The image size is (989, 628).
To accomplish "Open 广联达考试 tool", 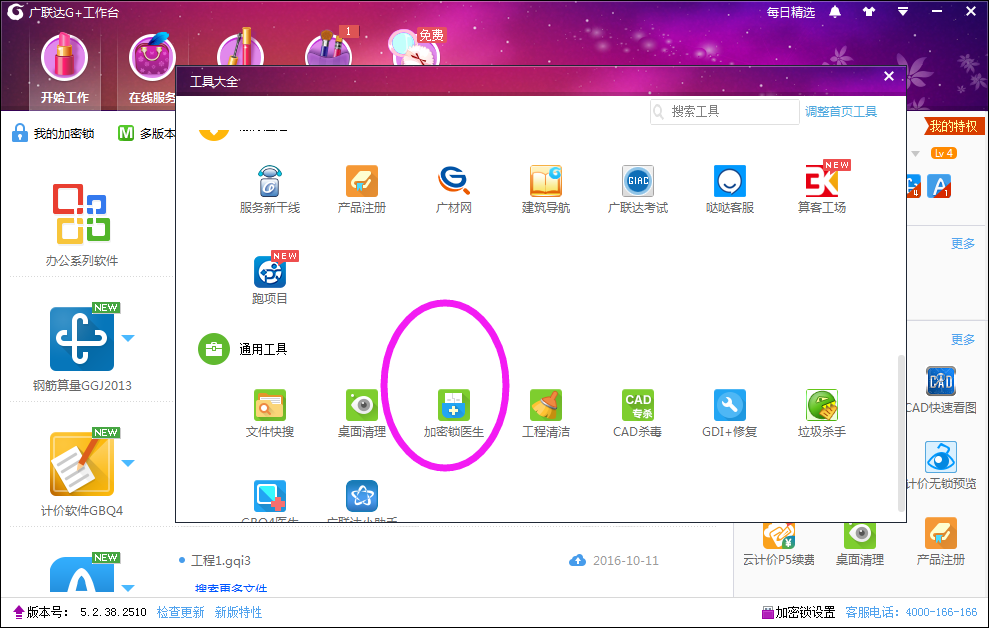I will pyautogui.click(x=638, y=190).
